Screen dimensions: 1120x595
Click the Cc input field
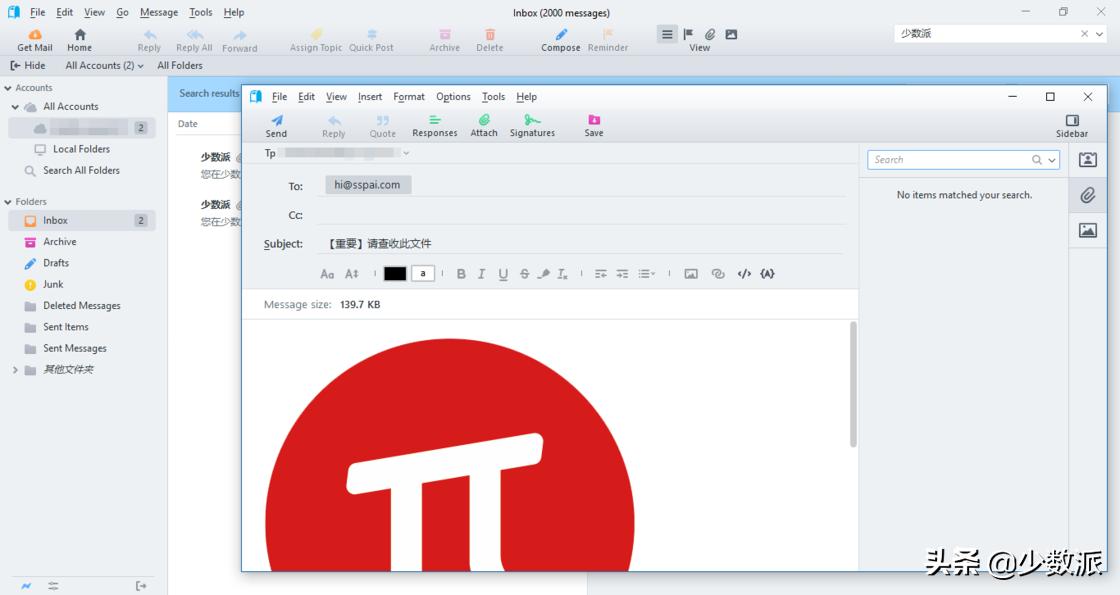(583, 215)
